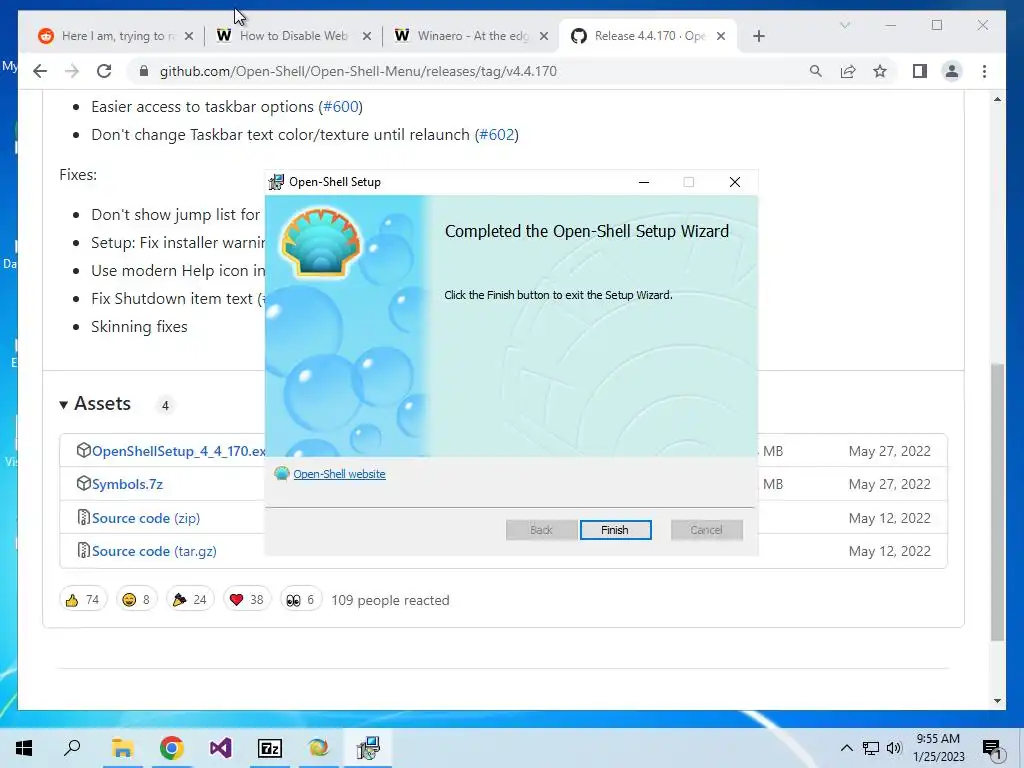Open a new browser tab
Viewport: 1024px width, 768px height.
pyautogui.click(x=758, y=36)
